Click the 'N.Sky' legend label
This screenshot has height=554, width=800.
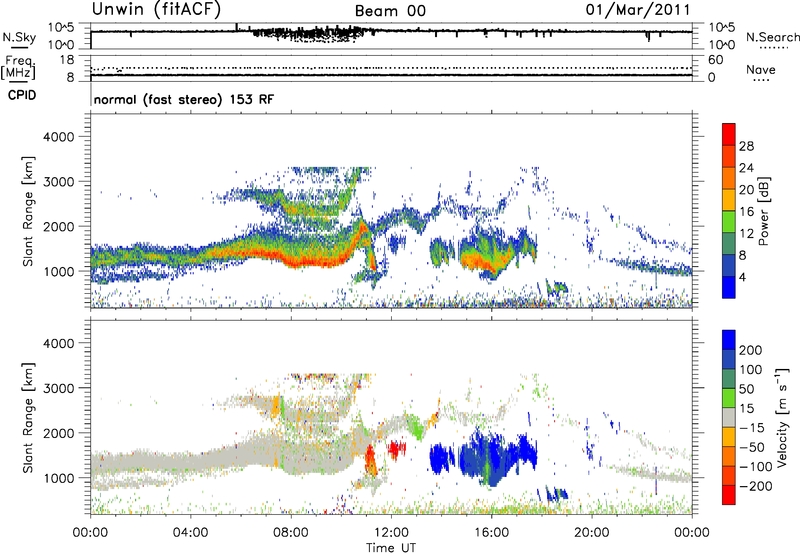(19, 37)
